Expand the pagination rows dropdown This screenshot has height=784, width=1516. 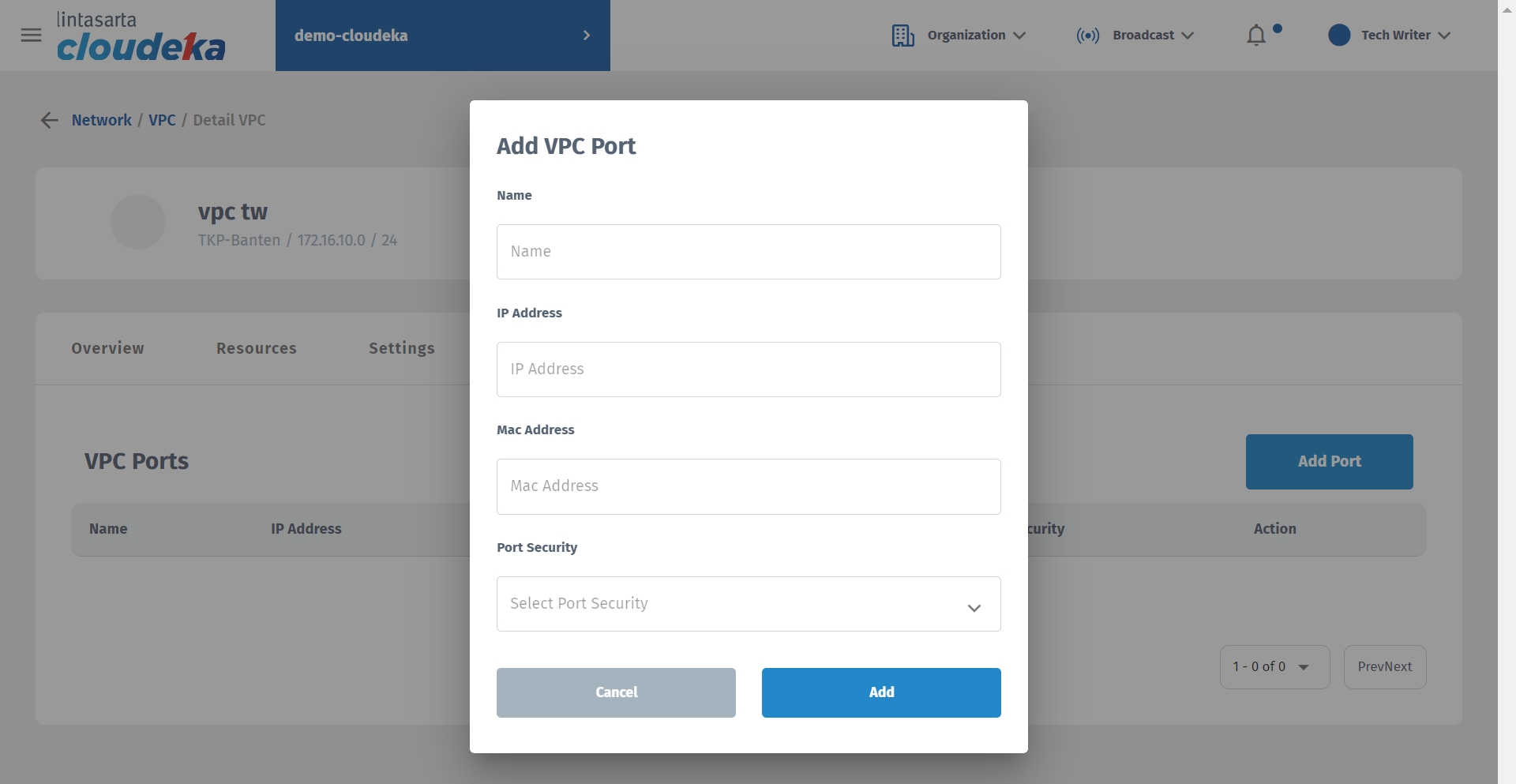coord(1274,667)
